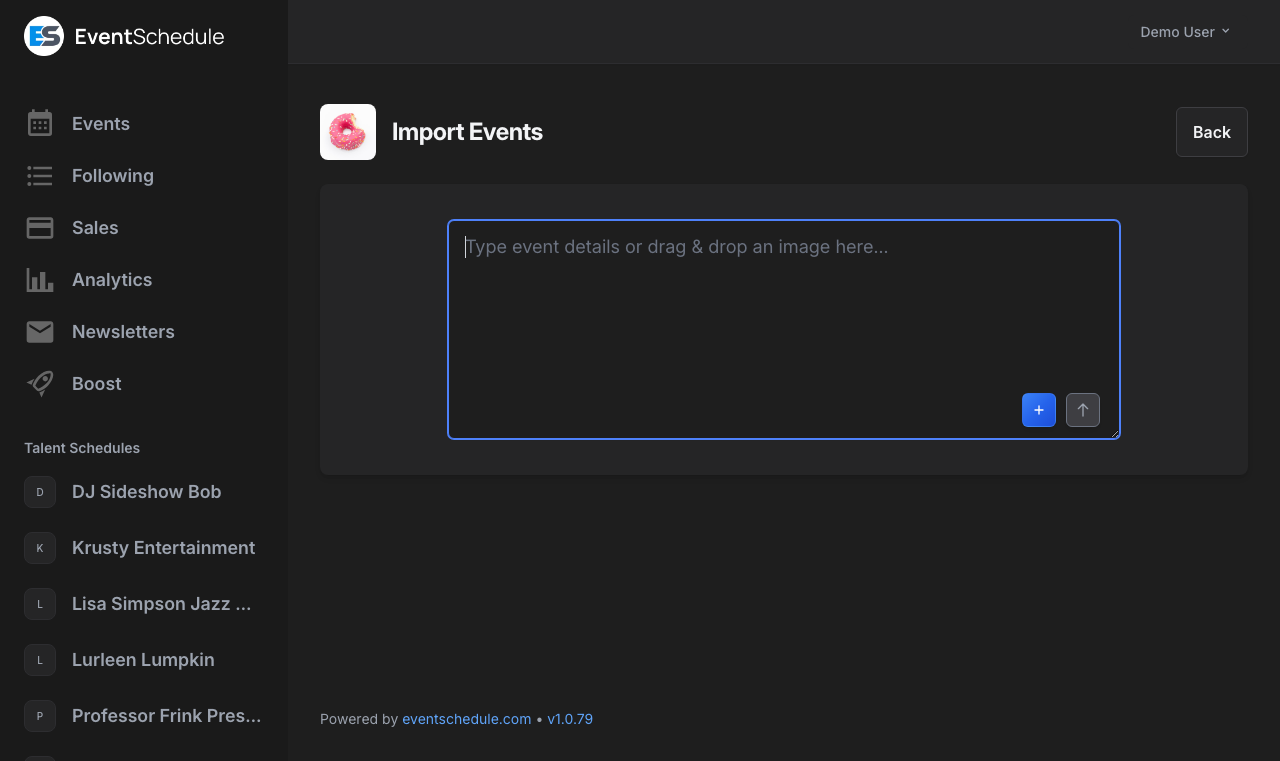The width and height of the screenshot is (1280, 761).
Task: Click inside the event details text area
Action: pos(783,300)
